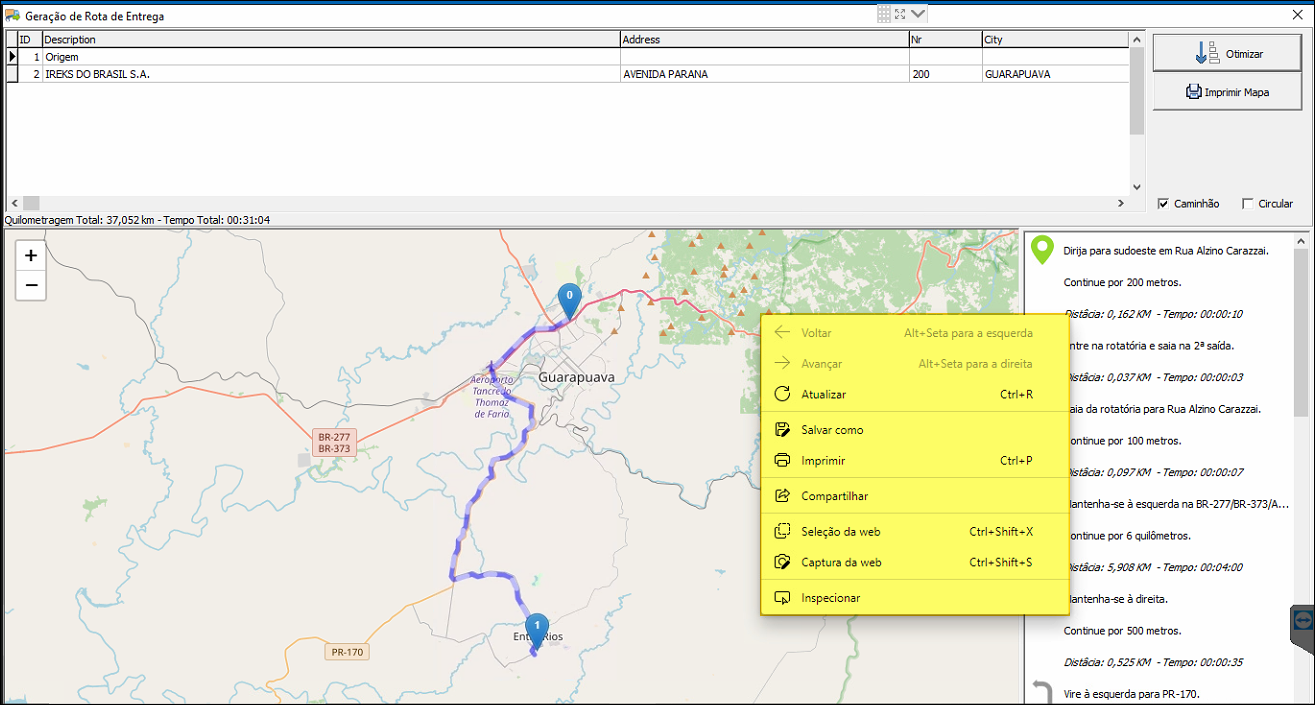Image resolution: width=1315 pixels, height=705 pixels.
Task: Select the Origem row
Action: pyautogui.click(x=568, y=57)
